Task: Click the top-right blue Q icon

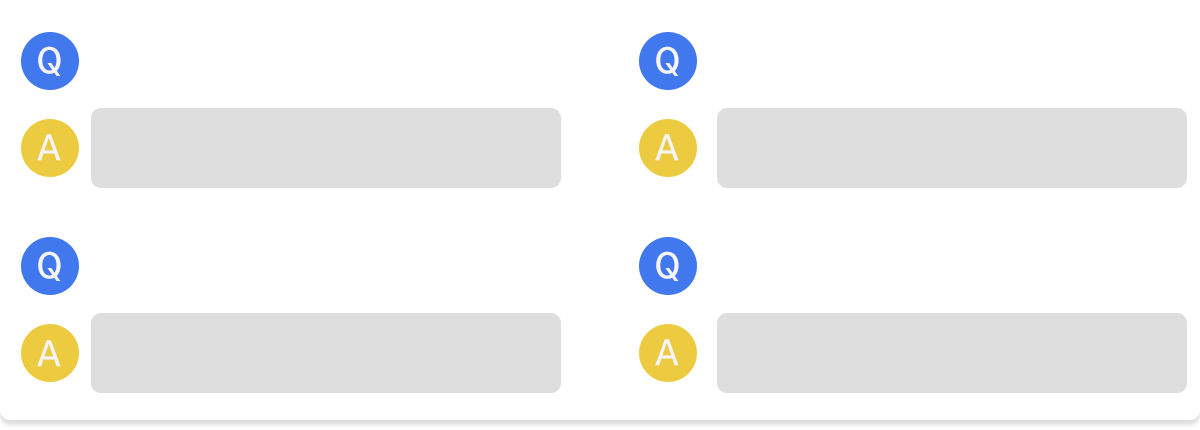Action: (668, 61)
